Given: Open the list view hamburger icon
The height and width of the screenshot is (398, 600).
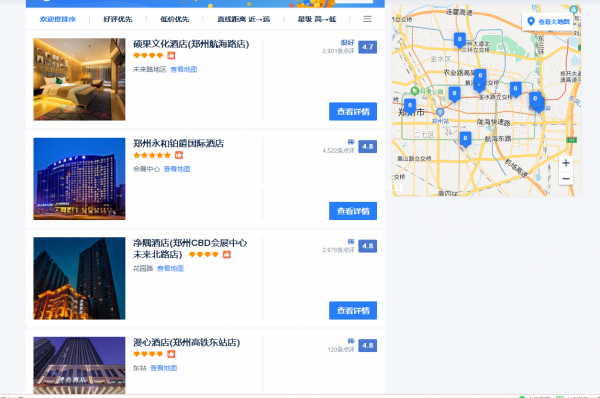Looking at the screenshot, I should coord(367,19).
